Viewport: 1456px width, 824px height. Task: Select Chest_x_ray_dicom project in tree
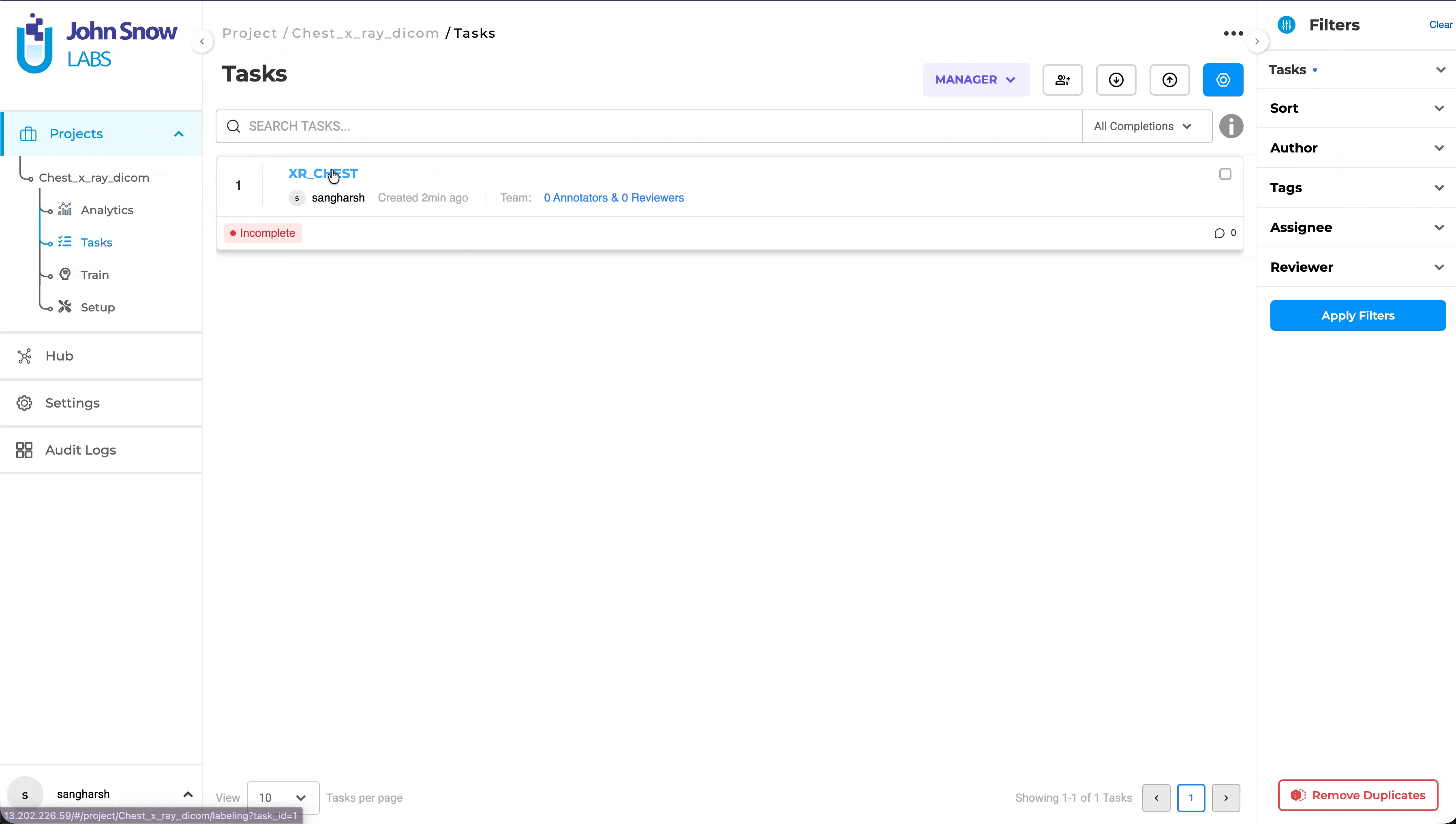pyautogui.click(x=94, y=178)
